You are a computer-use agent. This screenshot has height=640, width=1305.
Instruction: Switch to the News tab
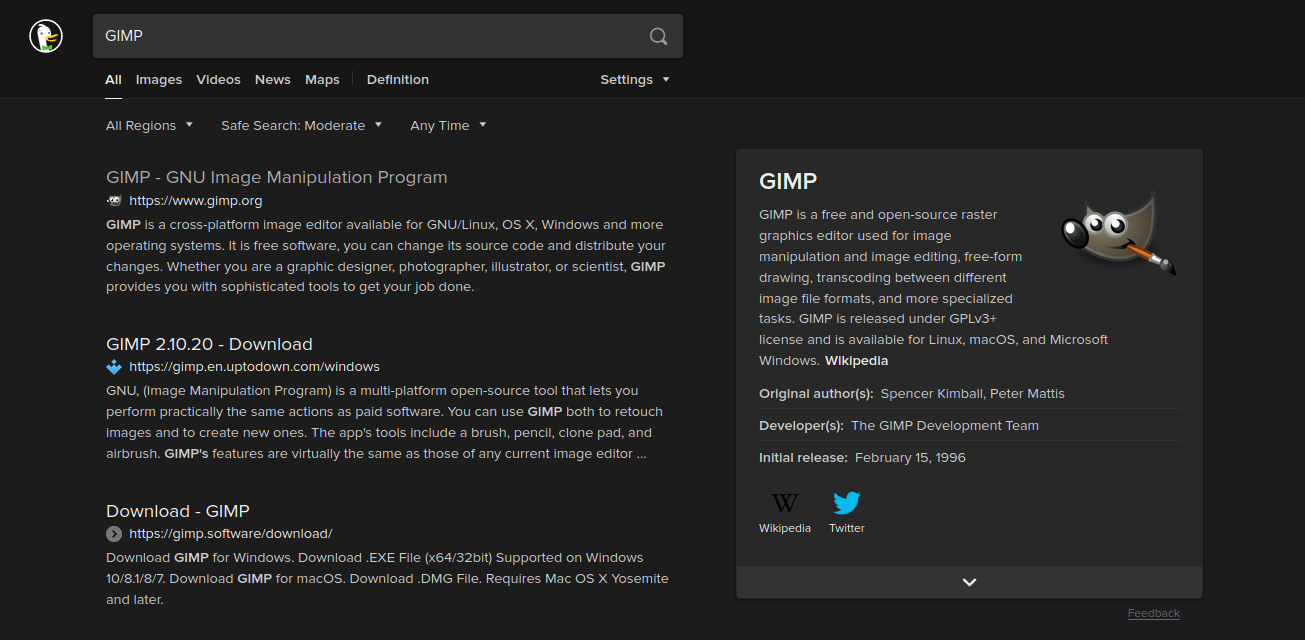click(x=272, y=80)
